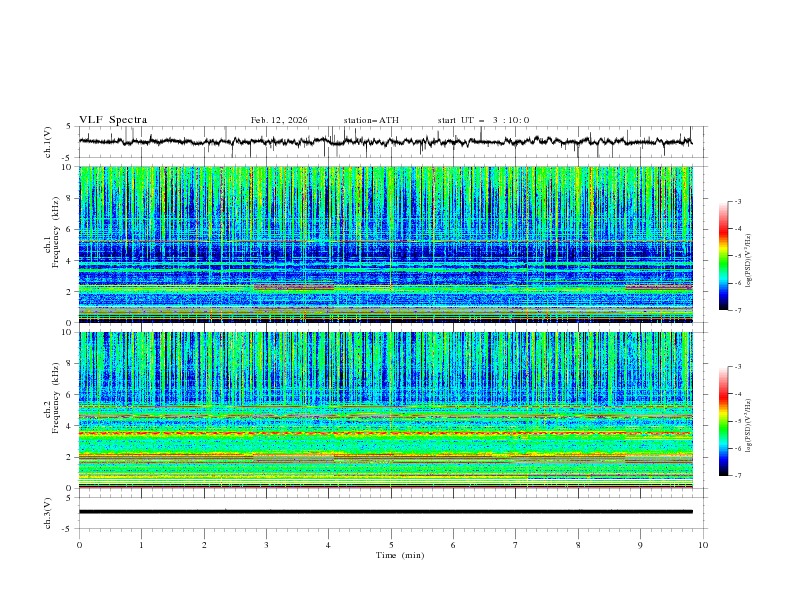
Task: Click the ch.2 "Frequency (kHz)" axis label
Action: point(55,397)
